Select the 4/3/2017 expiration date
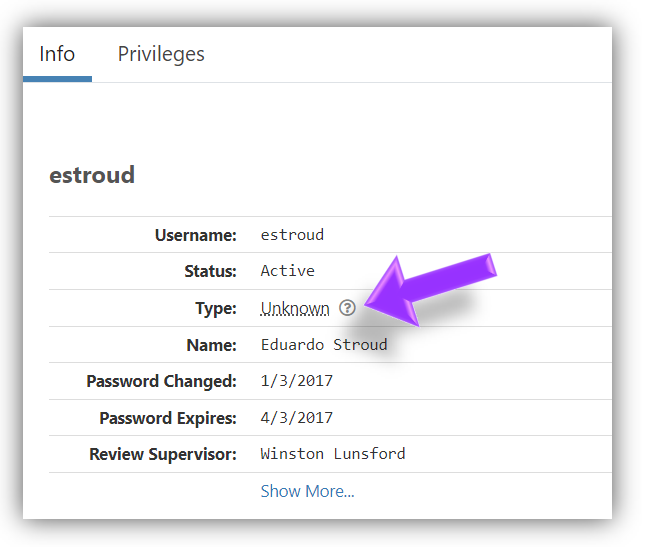 296,418
